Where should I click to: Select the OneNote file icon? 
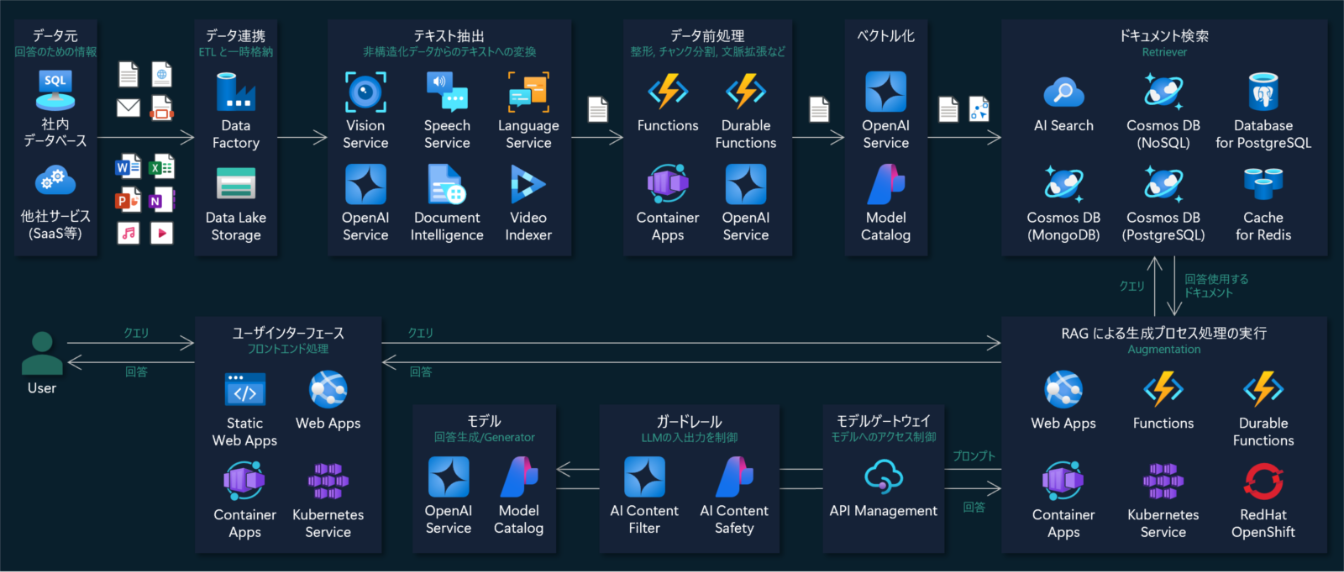pyautogui.click(x=162, y=200)
